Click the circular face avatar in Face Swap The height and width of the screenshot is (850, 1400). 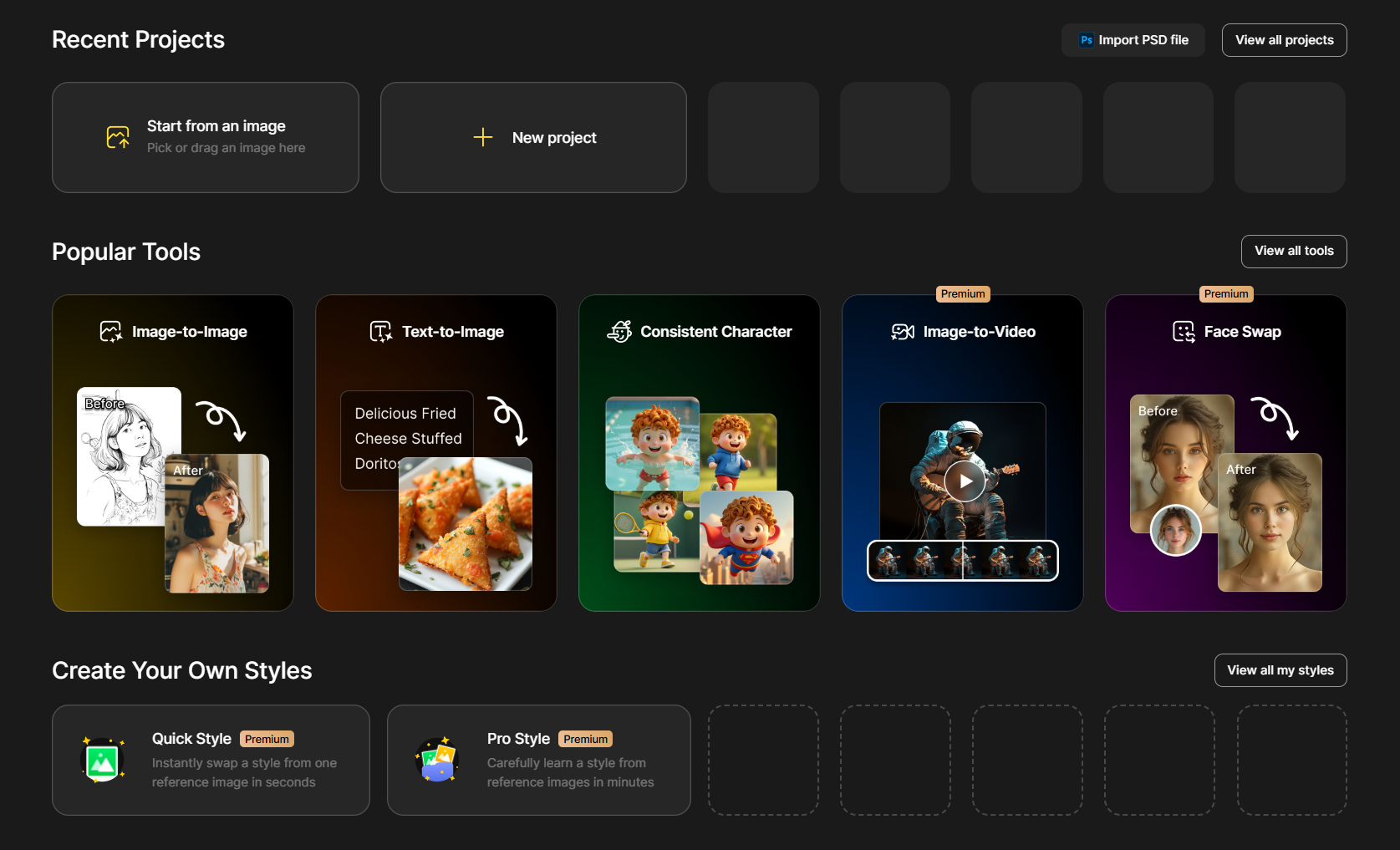pyautogui.click(x=1176, y=531)
